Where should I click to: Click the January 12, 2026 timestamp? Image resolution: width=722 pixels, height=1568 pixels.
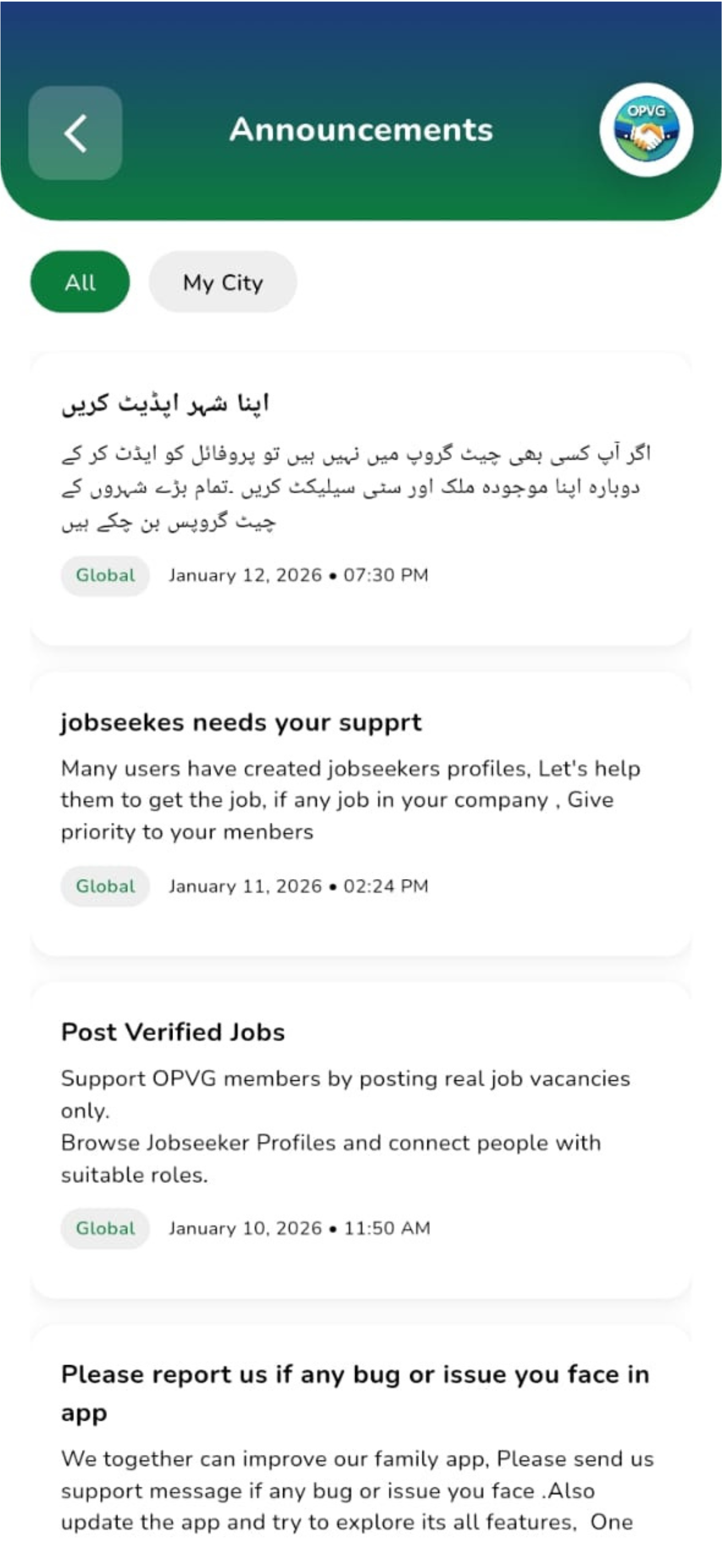[x=299, y=575]
